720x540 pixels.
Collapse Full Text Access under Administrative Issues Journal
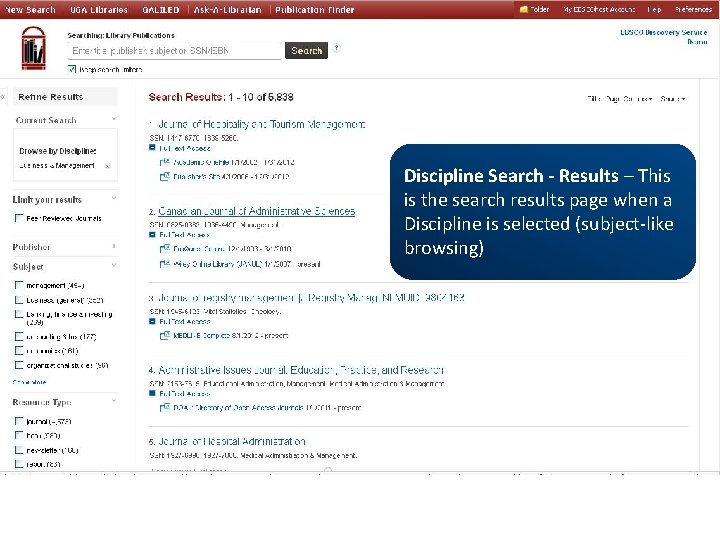pos(152,393)
